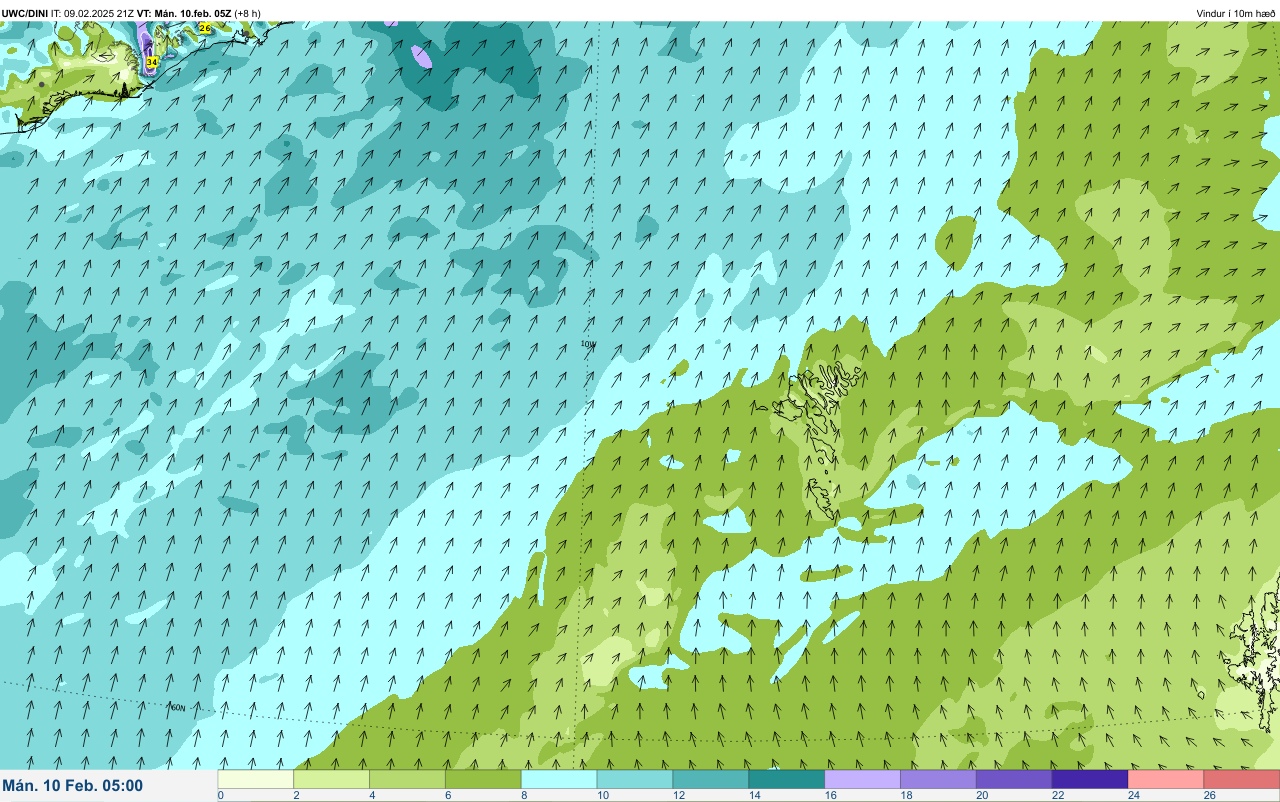This screenshot has height=802, width=1280.
Task: Click the '(+8 h)' forecast offset text
Action: point(248,13)
